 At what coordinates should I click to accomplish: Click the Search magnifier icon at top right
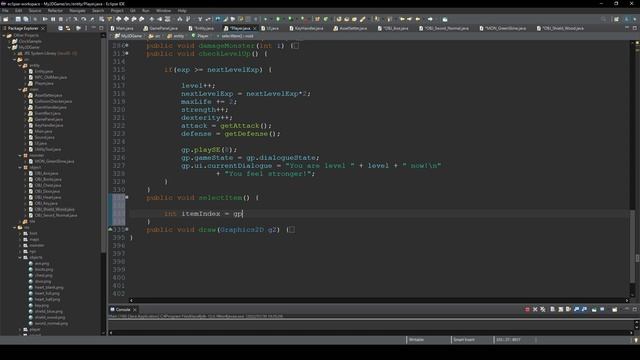point(604,19)
